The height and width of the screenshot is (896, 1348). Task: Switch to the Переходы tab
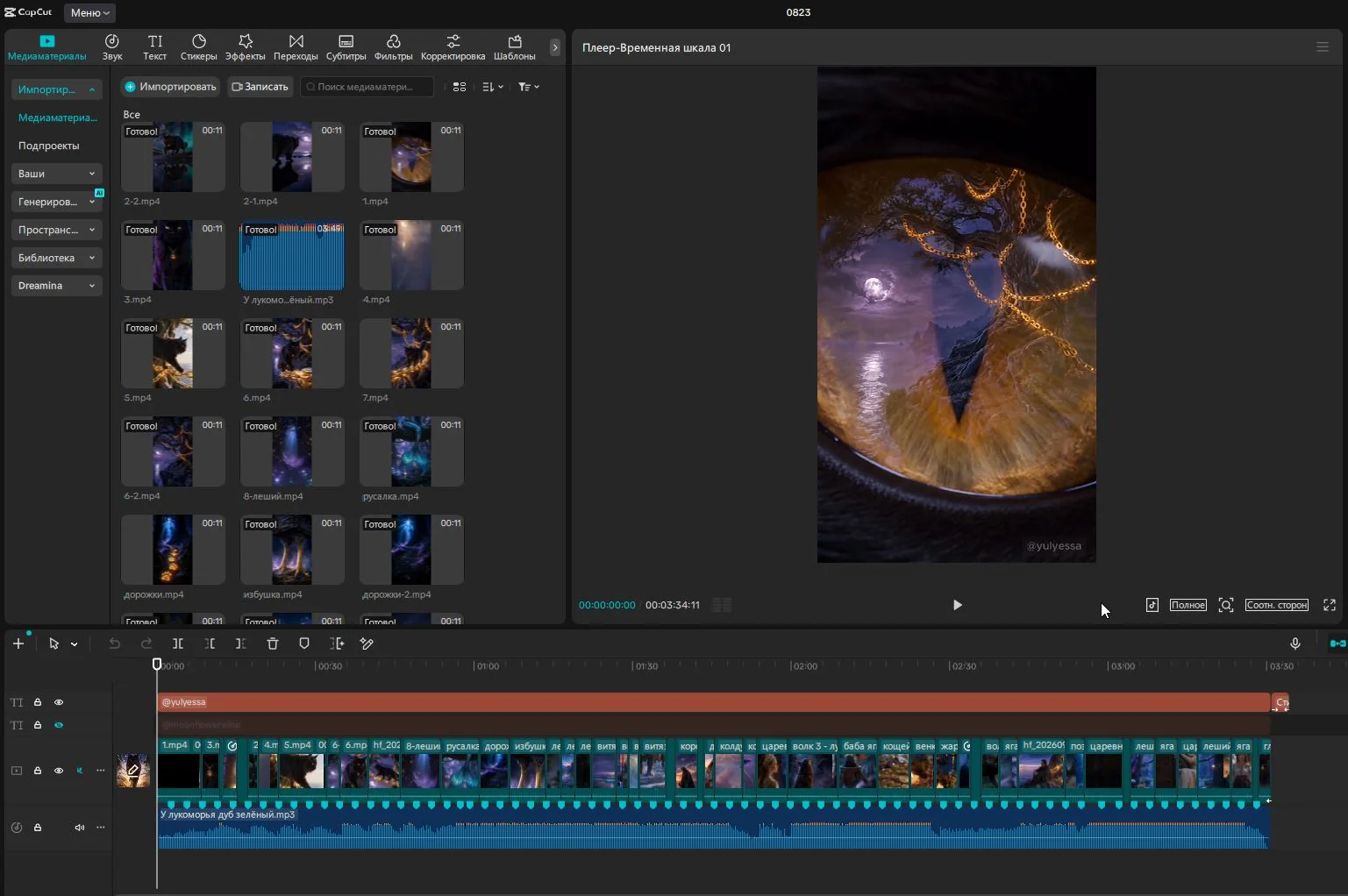(x=296, y=47)
